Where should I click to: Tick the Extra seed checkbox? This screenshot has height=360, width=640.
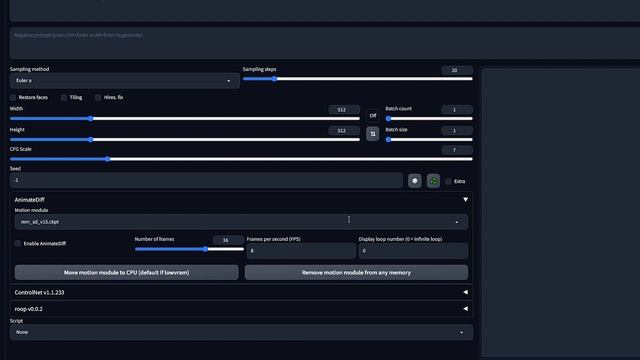pyautogui.click(x=448, y=181)
